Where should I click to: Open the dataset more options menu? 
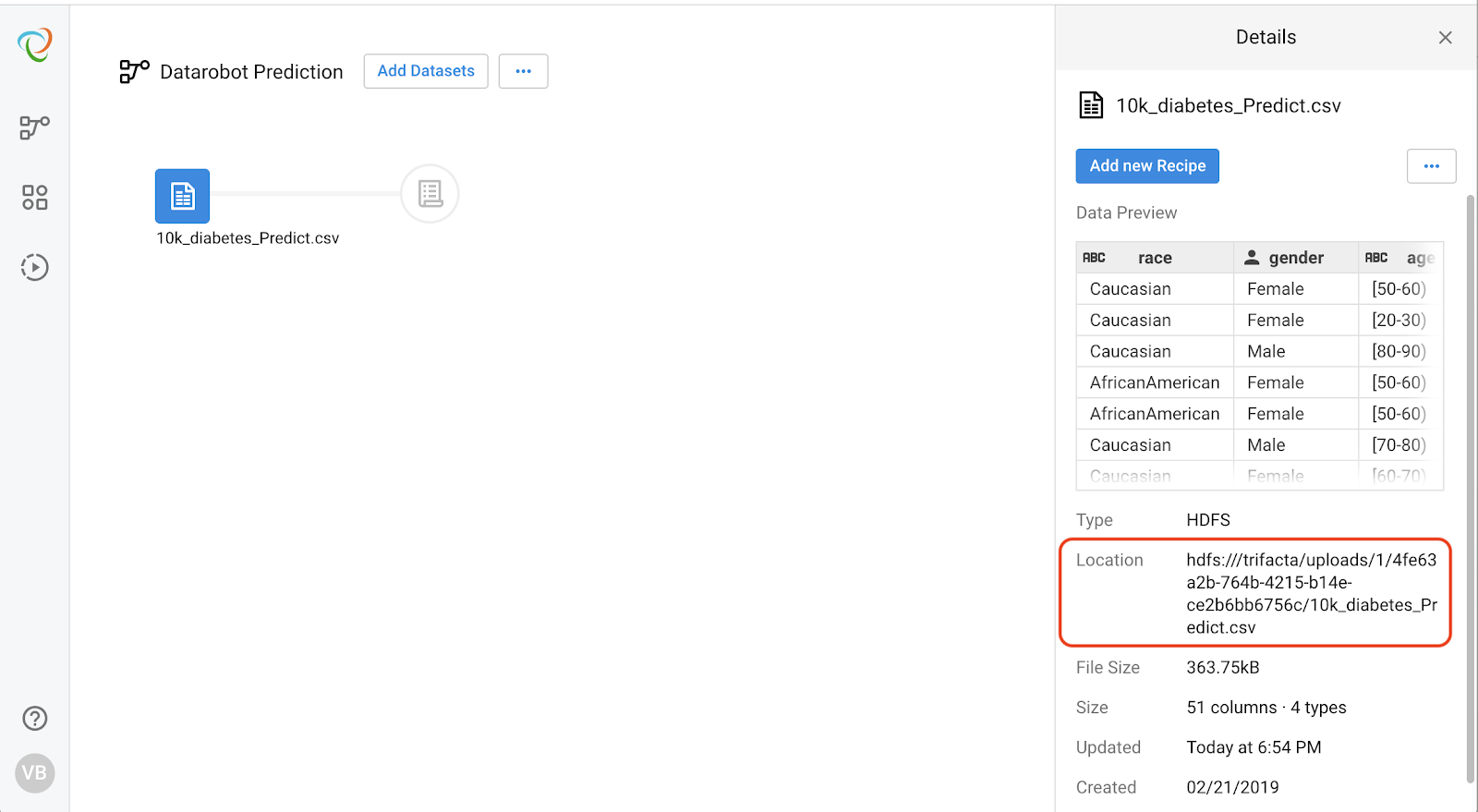click(x=1432, y=166)
